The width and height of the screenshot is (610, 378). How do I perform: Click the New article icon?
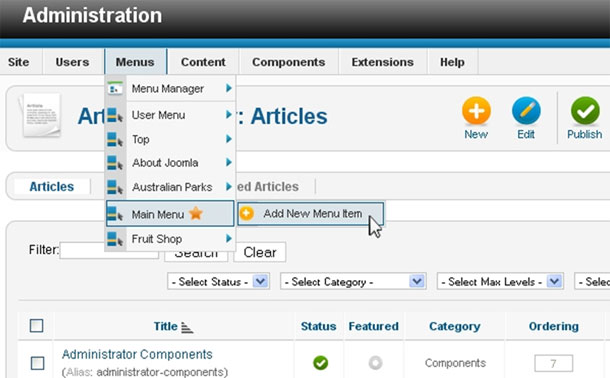pos(476,111)
